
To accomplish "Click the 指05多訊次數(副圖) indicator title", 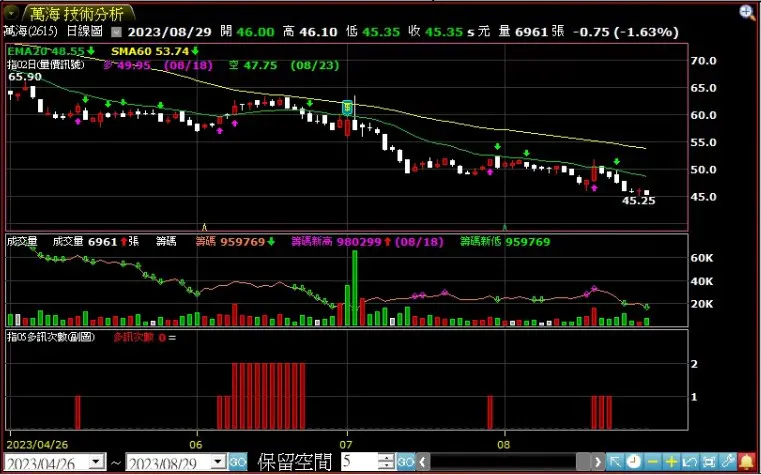I will click(x=51, y=337).
